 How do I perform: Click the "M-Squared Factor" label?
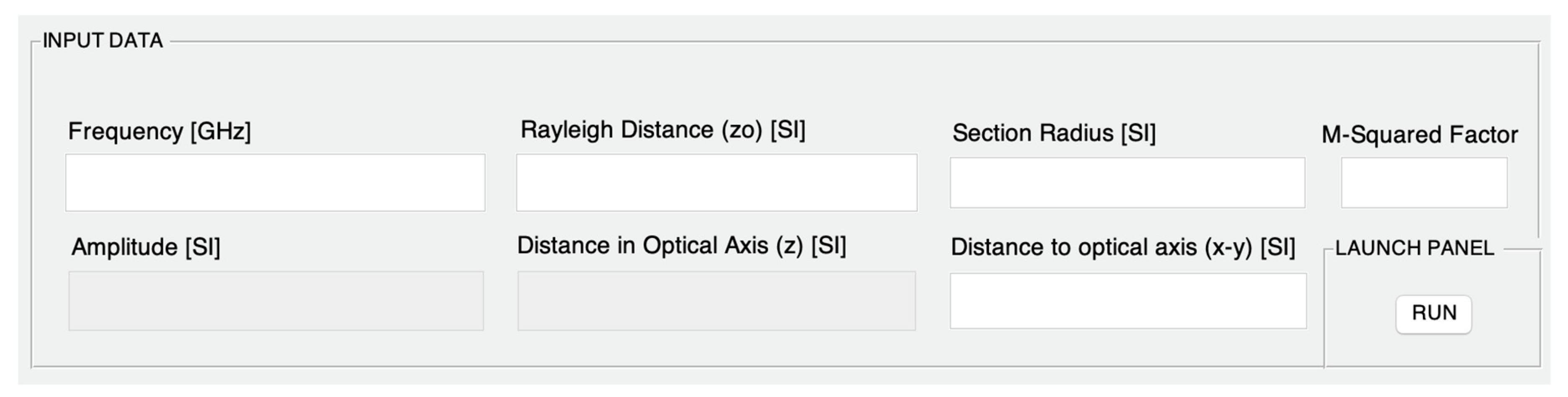pos(1419,135)
